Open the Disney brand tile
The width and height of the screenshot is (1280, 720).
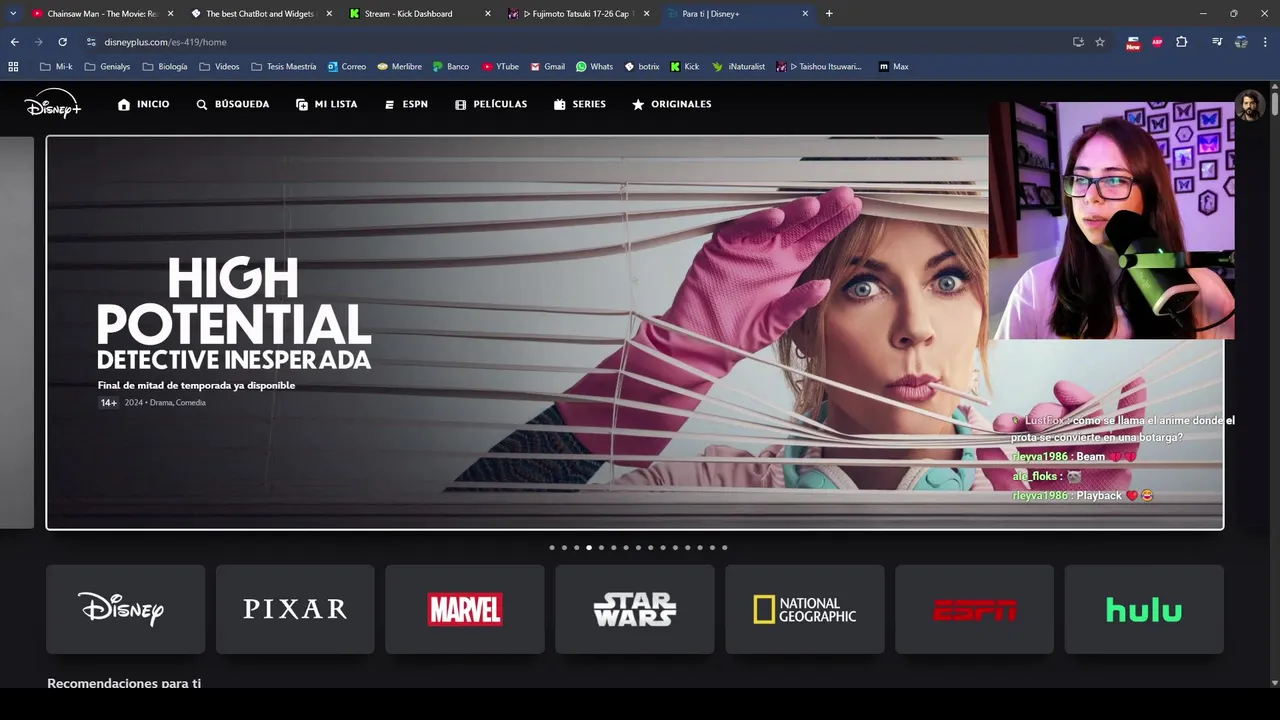click(x=125, y=609)
